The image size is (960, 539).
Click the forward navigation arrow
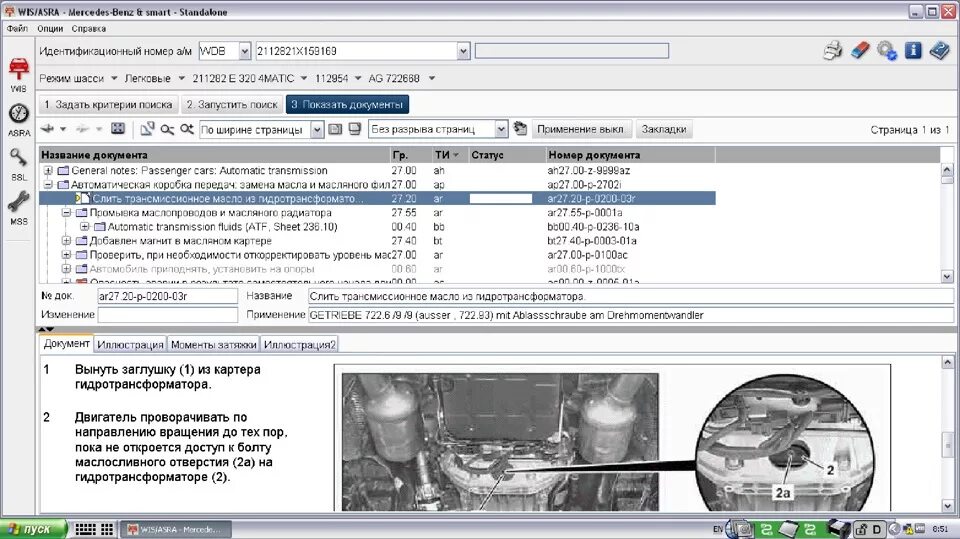coord(82,129)
